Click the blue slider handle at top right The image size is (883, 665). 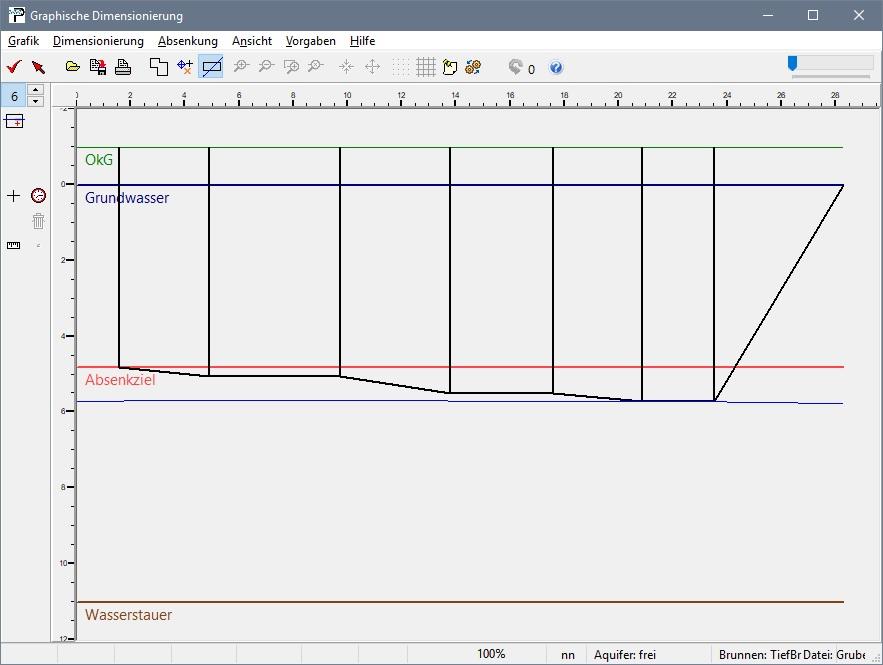(x=792, y=64)
